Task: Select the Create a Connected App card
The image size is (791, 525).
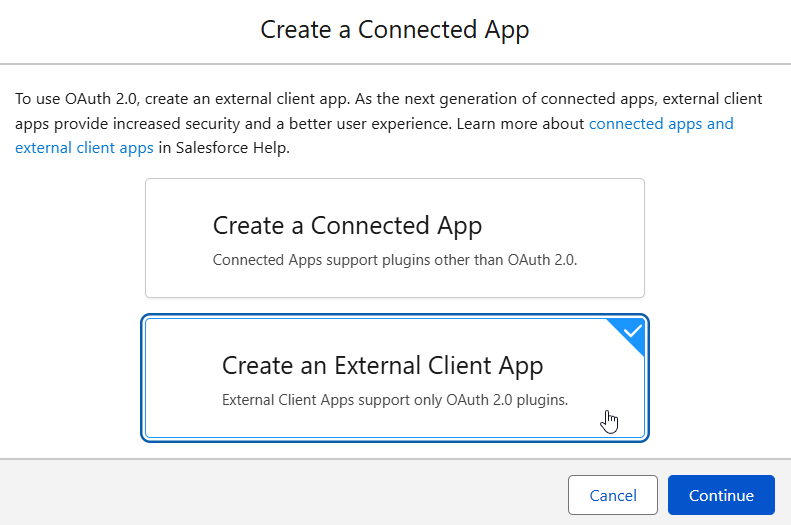Action: 394,238
